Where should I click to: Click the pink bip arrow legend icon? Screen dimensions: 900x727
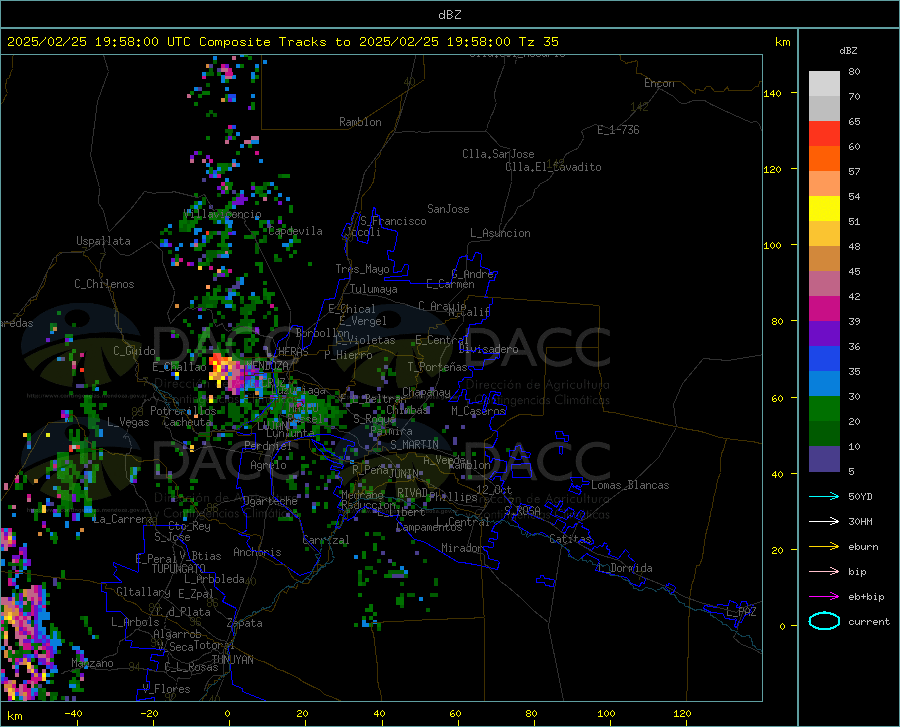coord(824,572)
